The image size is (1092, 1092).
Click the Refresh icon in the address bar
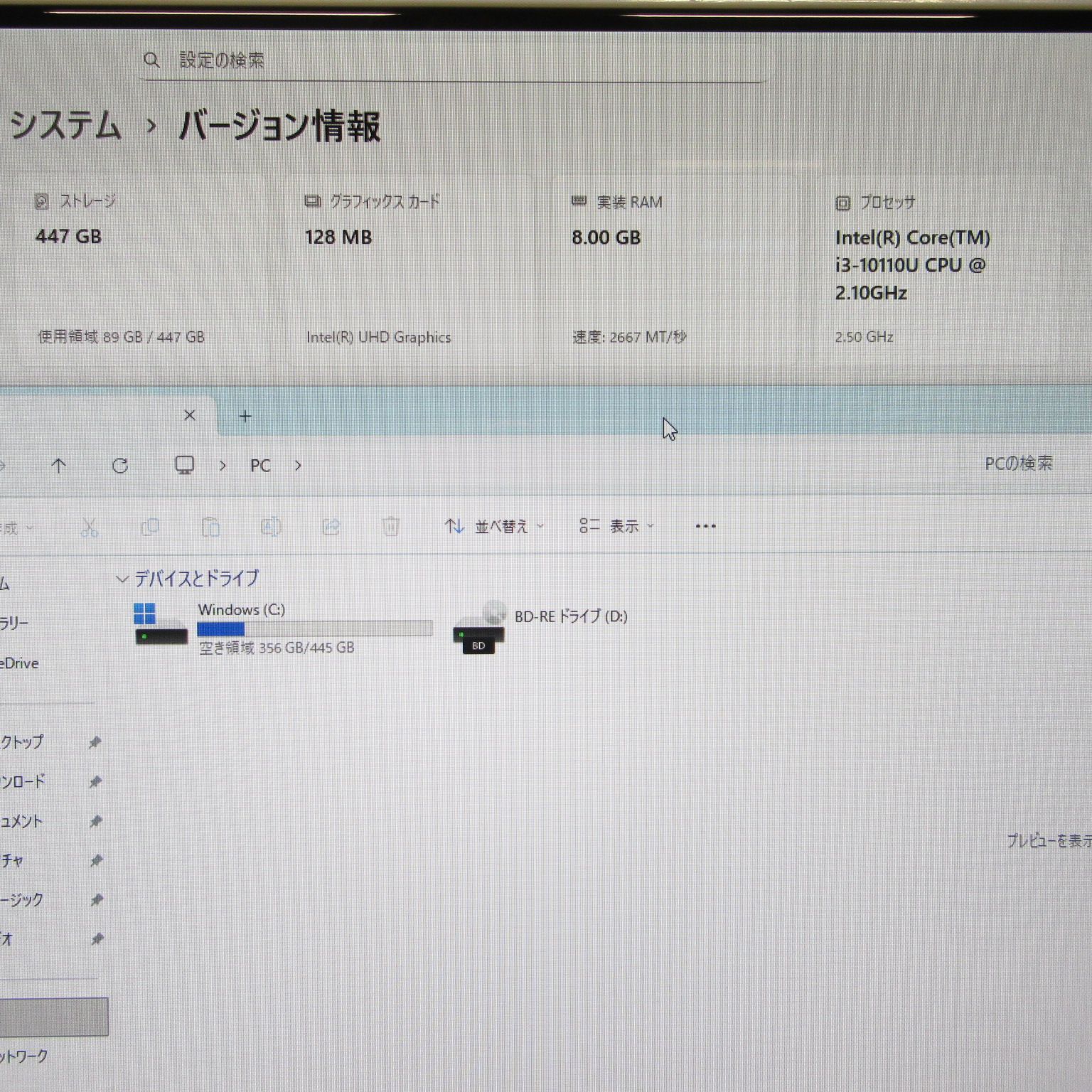(122, 466)
